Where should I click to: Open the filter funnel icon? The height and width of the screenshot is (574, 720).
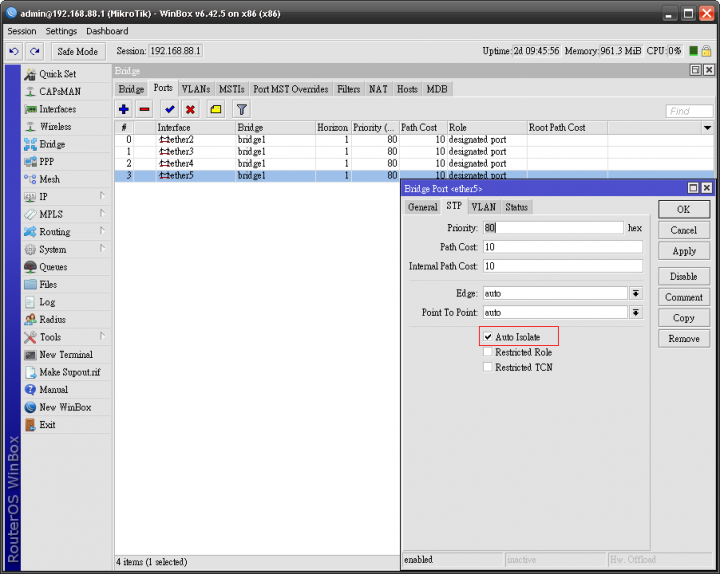click(x=242, y=109)
